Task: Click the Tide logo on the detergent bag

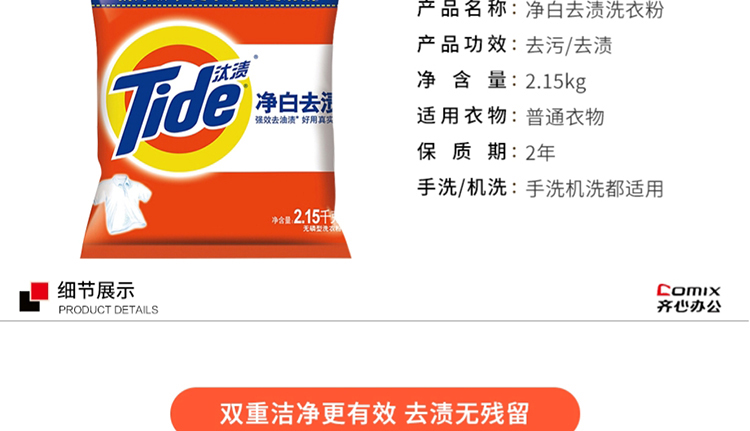Action: click(178, 99)
